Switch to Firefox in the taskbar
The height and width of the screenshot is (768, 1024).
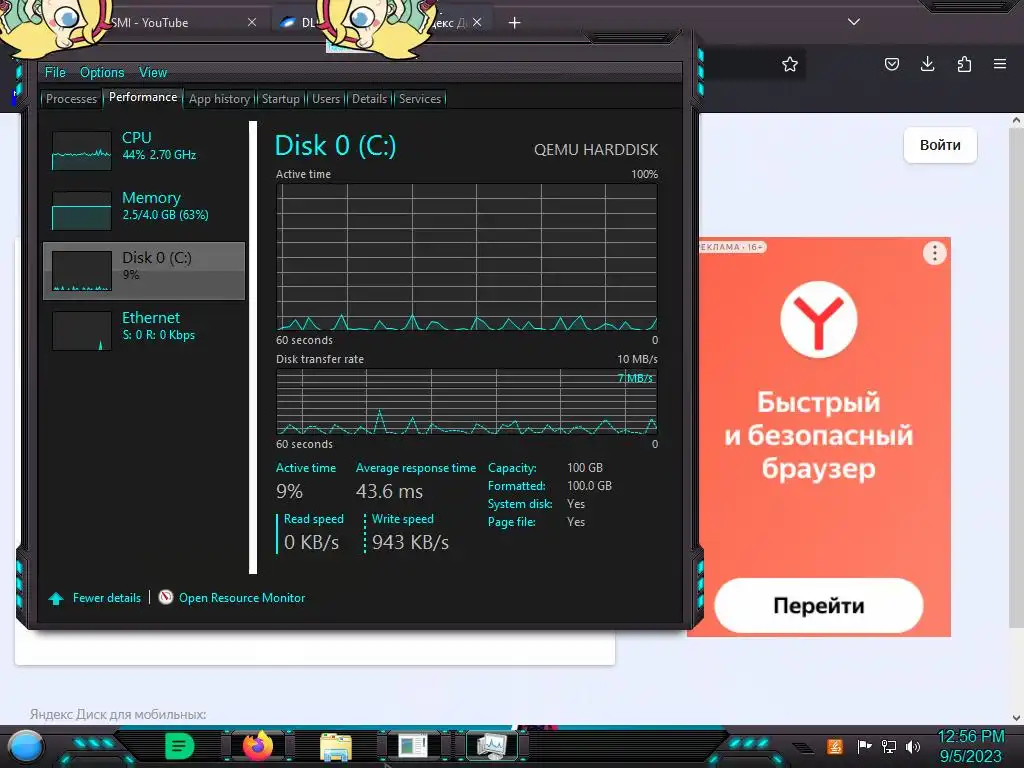258,746
